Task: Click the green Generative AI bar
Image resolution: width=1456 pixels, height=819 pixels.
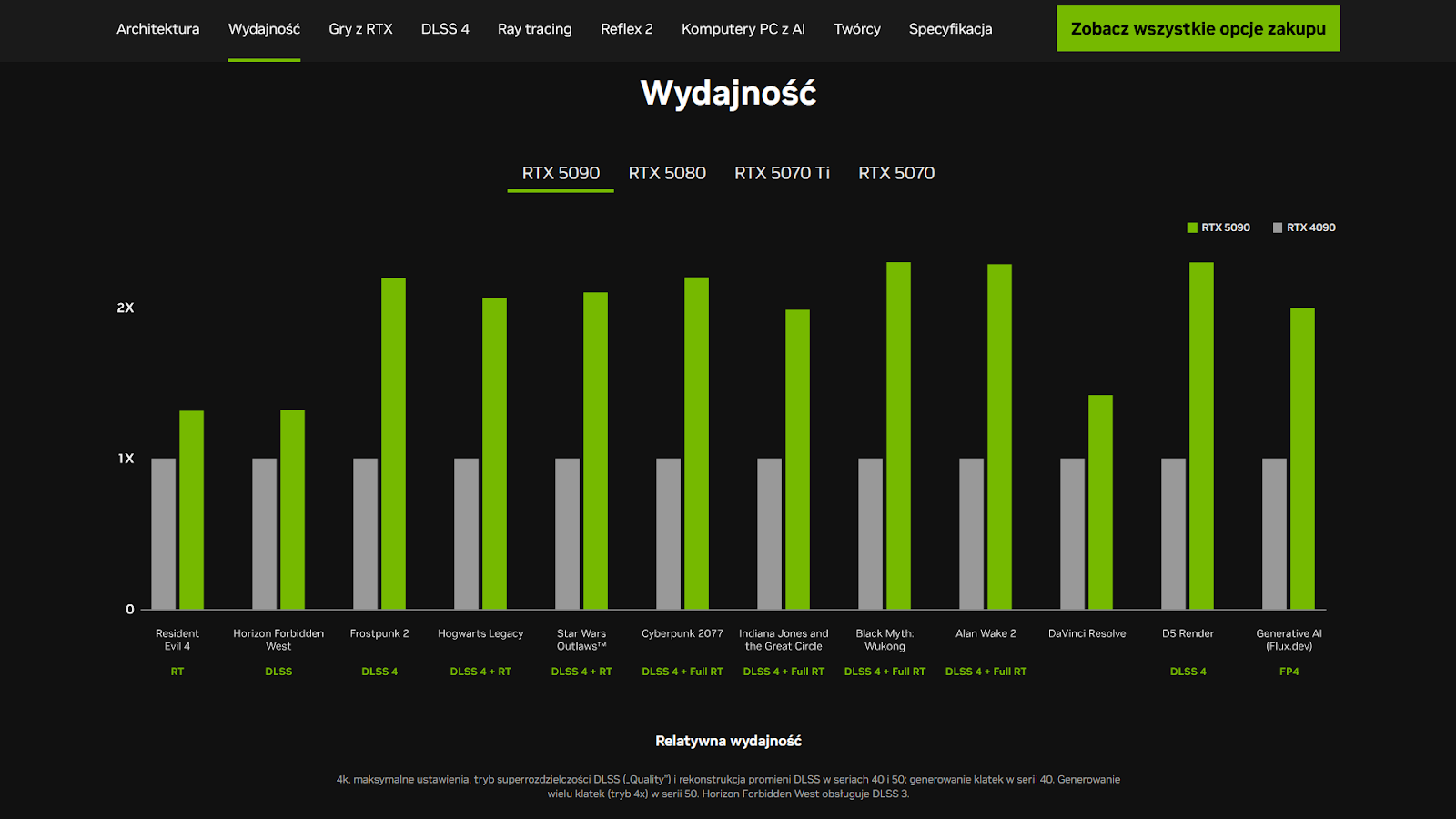Action: coord(1302,459)
